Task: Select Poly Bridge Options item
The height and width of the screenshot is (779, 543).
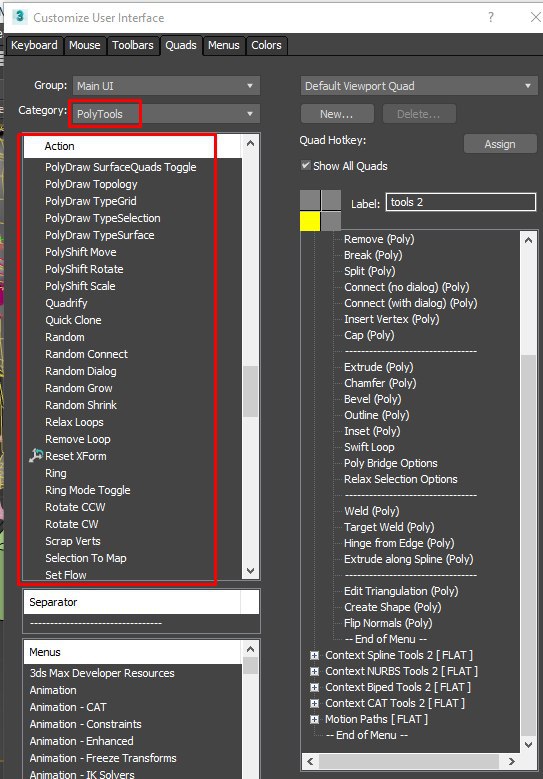Action: 390,463
